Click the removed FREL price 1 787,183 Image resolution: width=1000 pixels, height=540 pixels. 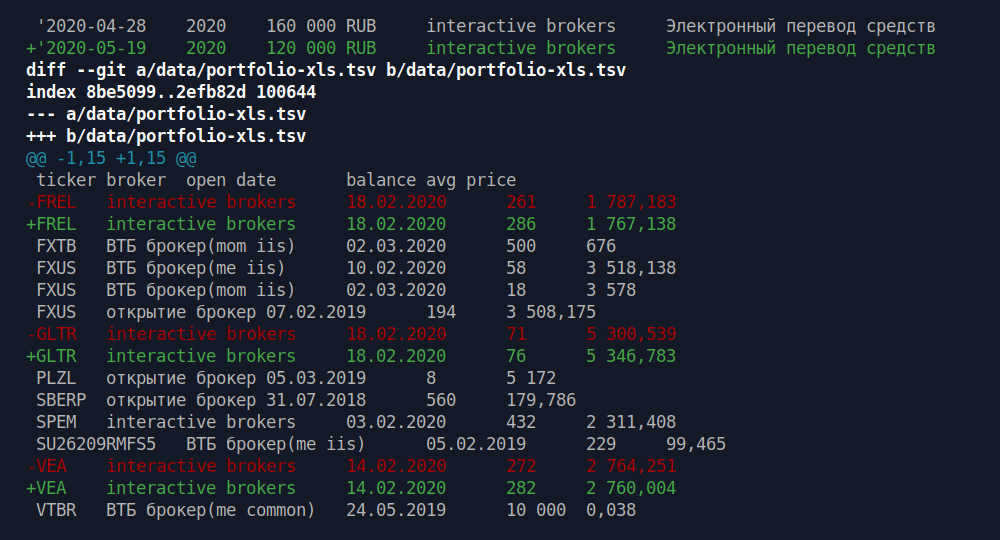pos(631,202)
